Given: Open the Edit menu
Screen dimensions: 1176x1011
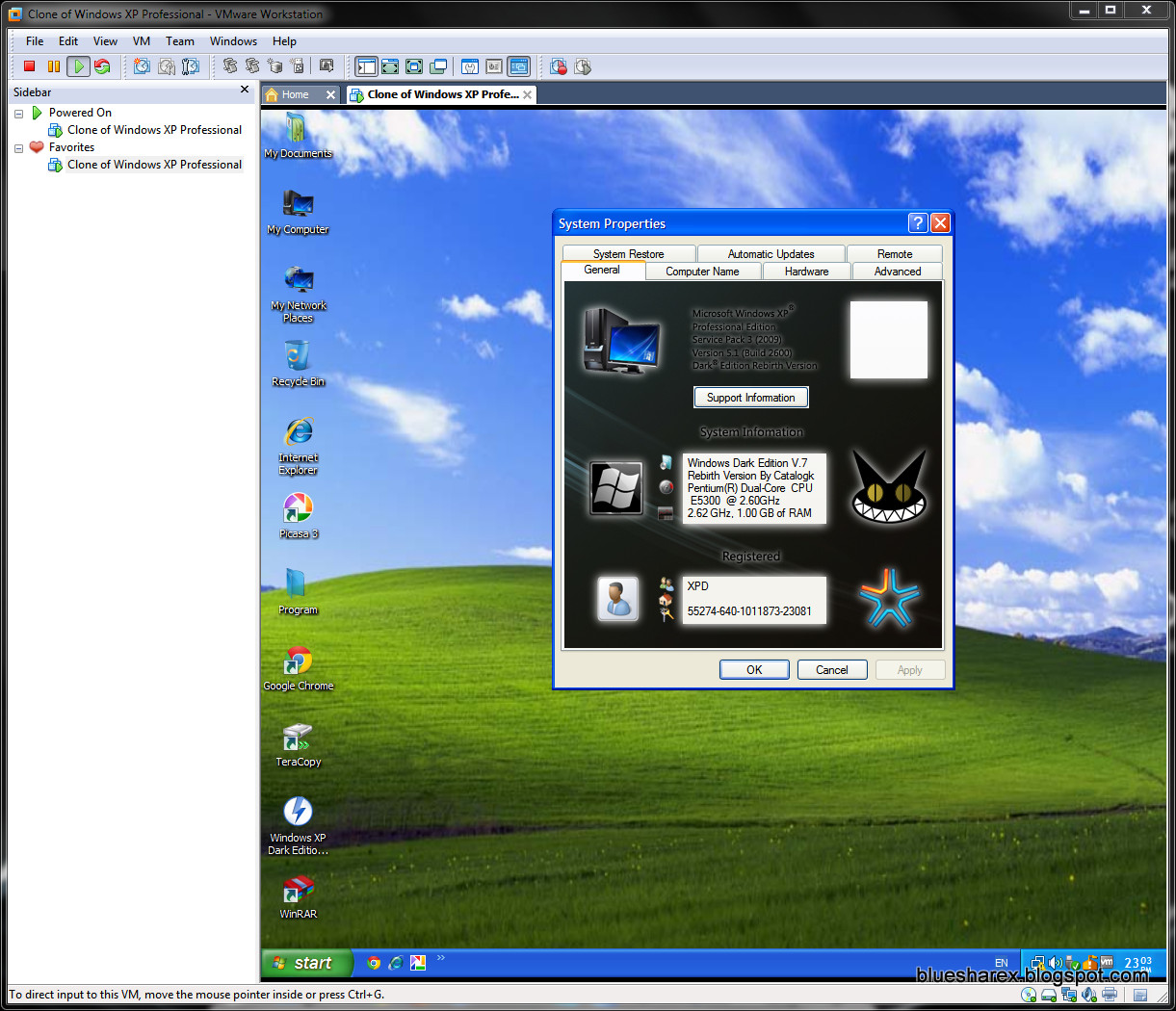Looking at the screenshot, I should [68, 41].
